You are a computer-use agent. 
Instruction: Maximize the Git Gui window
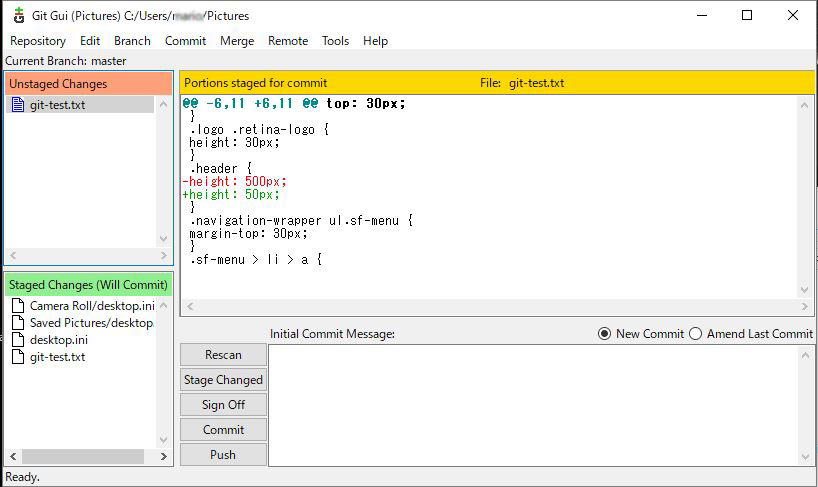pyautogui.click(x=747, y=15)
